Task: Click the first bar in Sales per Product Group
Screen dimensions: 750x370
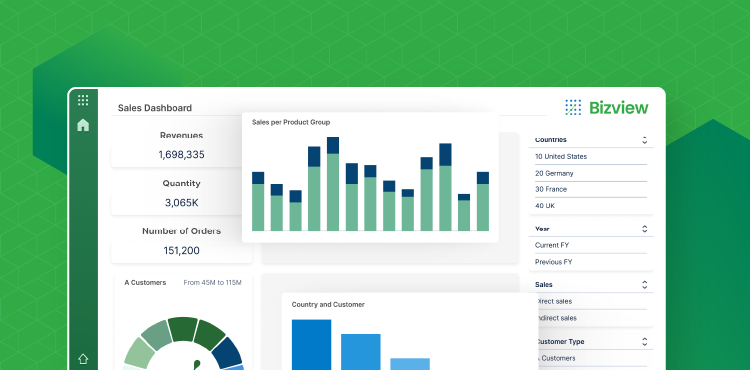Action: (x=258, y=201)
